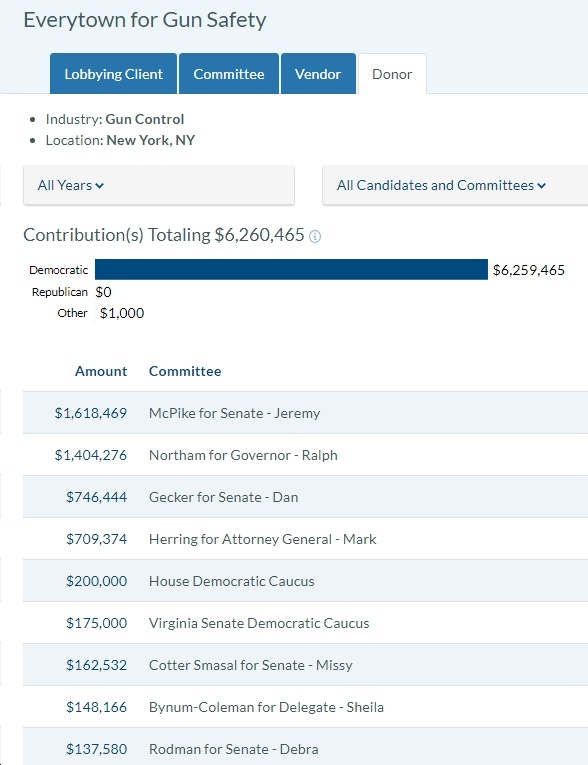
Task: Open the Committee tab
Action: (x=229, y=74)
